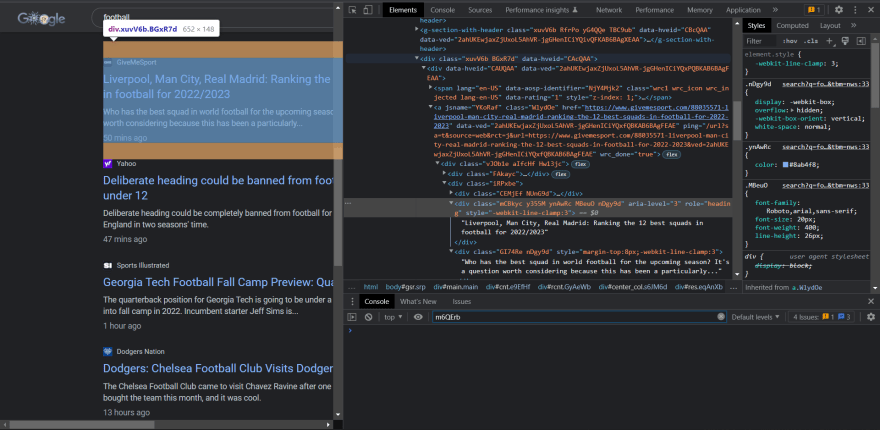
Task: Open the Yahoo deliberate heading article
Action: pyautogui.click(x=218, y=188)
